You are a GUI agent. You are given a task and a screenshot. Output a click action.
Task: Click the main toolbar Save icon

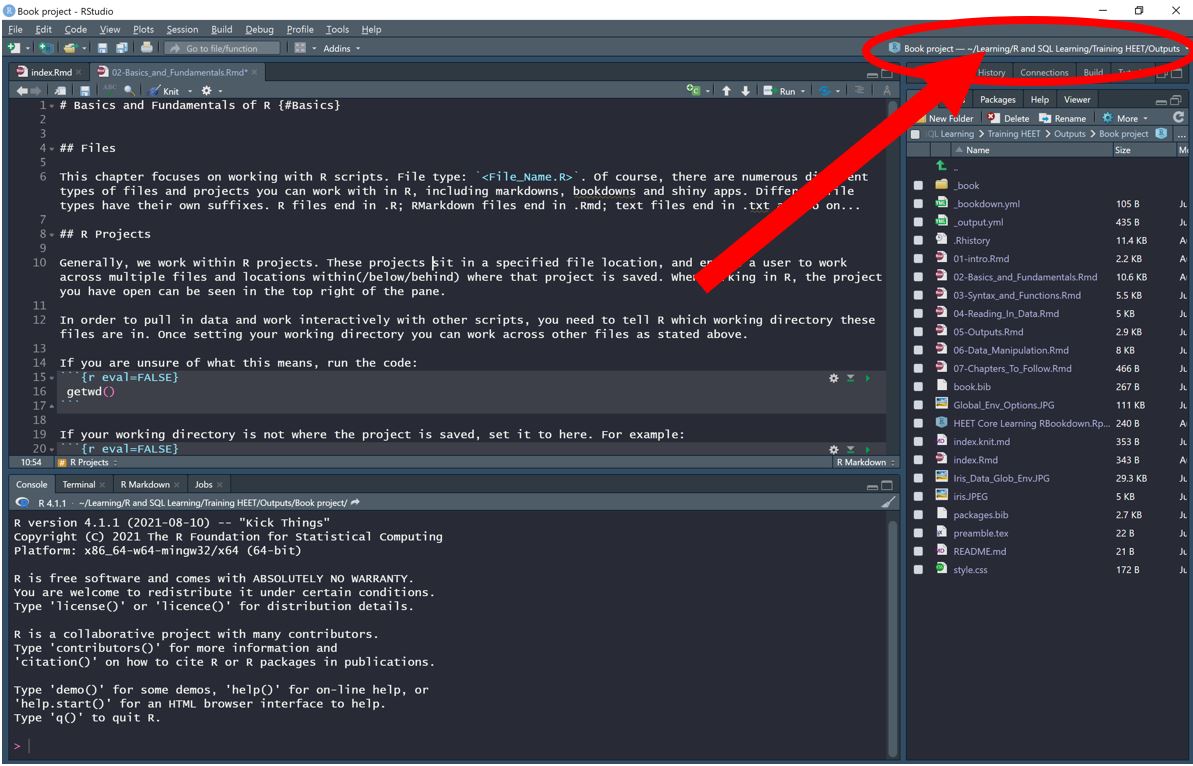(x=103, y=48)
